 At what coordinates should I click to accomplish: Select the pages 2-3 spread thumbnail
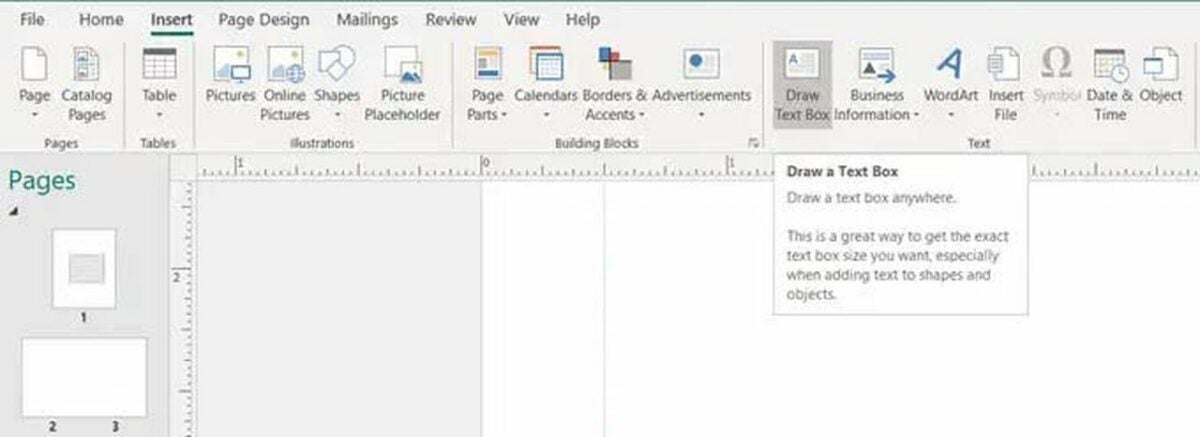84,377
